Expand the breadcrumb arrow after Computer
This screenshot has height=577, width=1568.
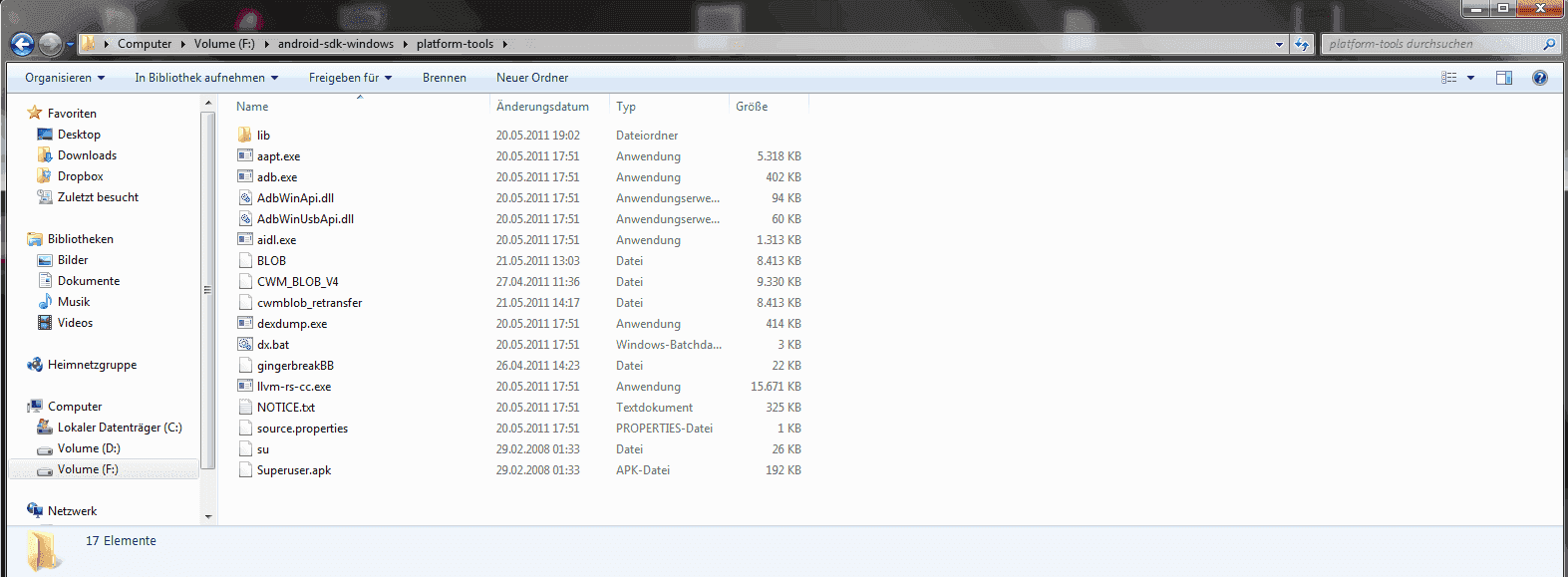point(182,44)
